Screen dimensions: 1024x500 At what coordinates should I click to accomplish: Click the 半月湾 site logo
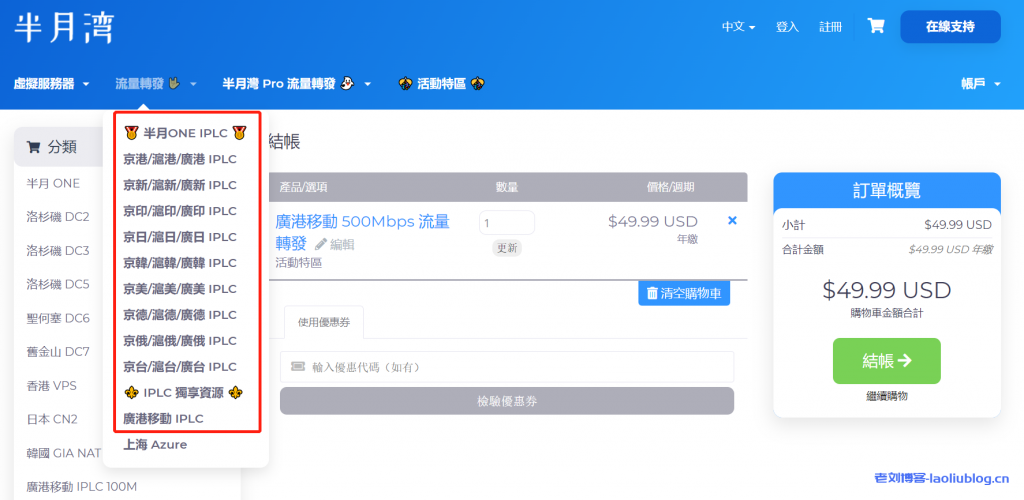point(64,27)
